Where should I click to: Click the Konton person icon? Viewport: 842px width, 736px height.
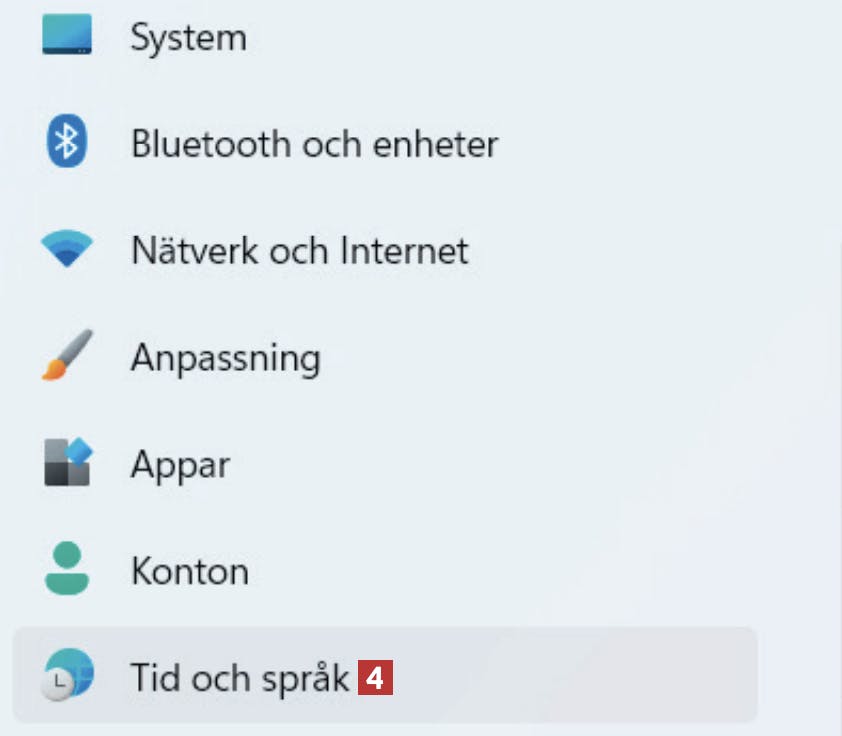67,569
